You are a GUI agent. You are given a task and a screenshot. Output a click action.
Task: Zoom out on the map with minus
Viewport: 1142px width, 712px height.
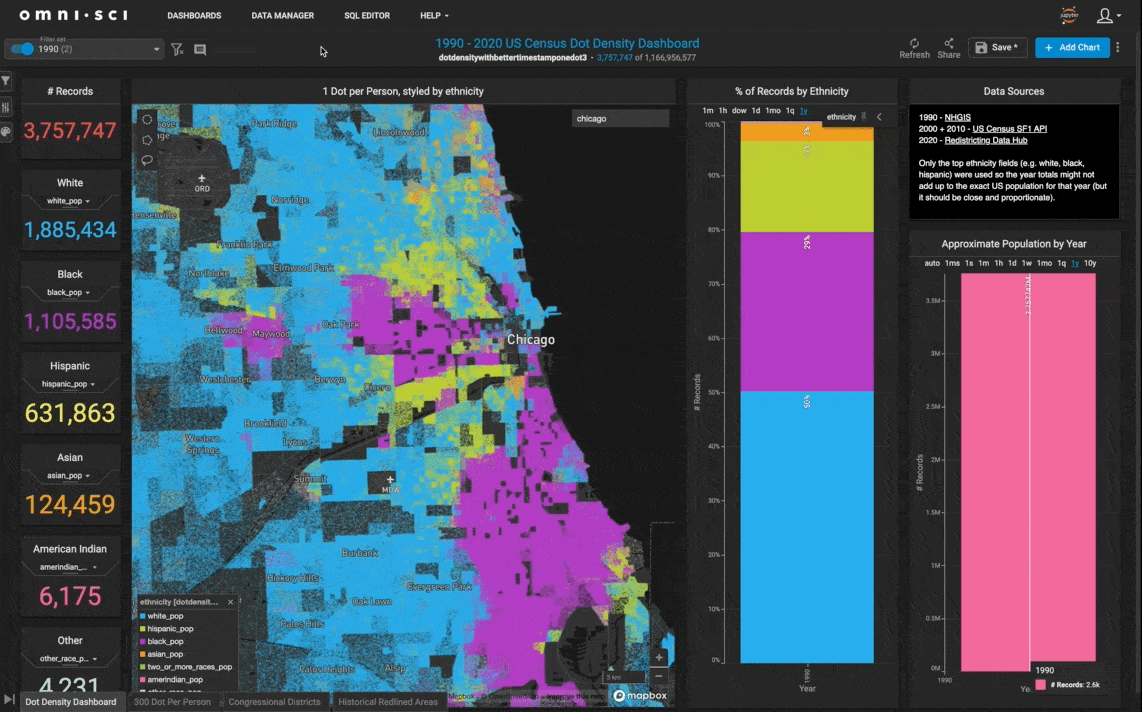tap(659, 676)
